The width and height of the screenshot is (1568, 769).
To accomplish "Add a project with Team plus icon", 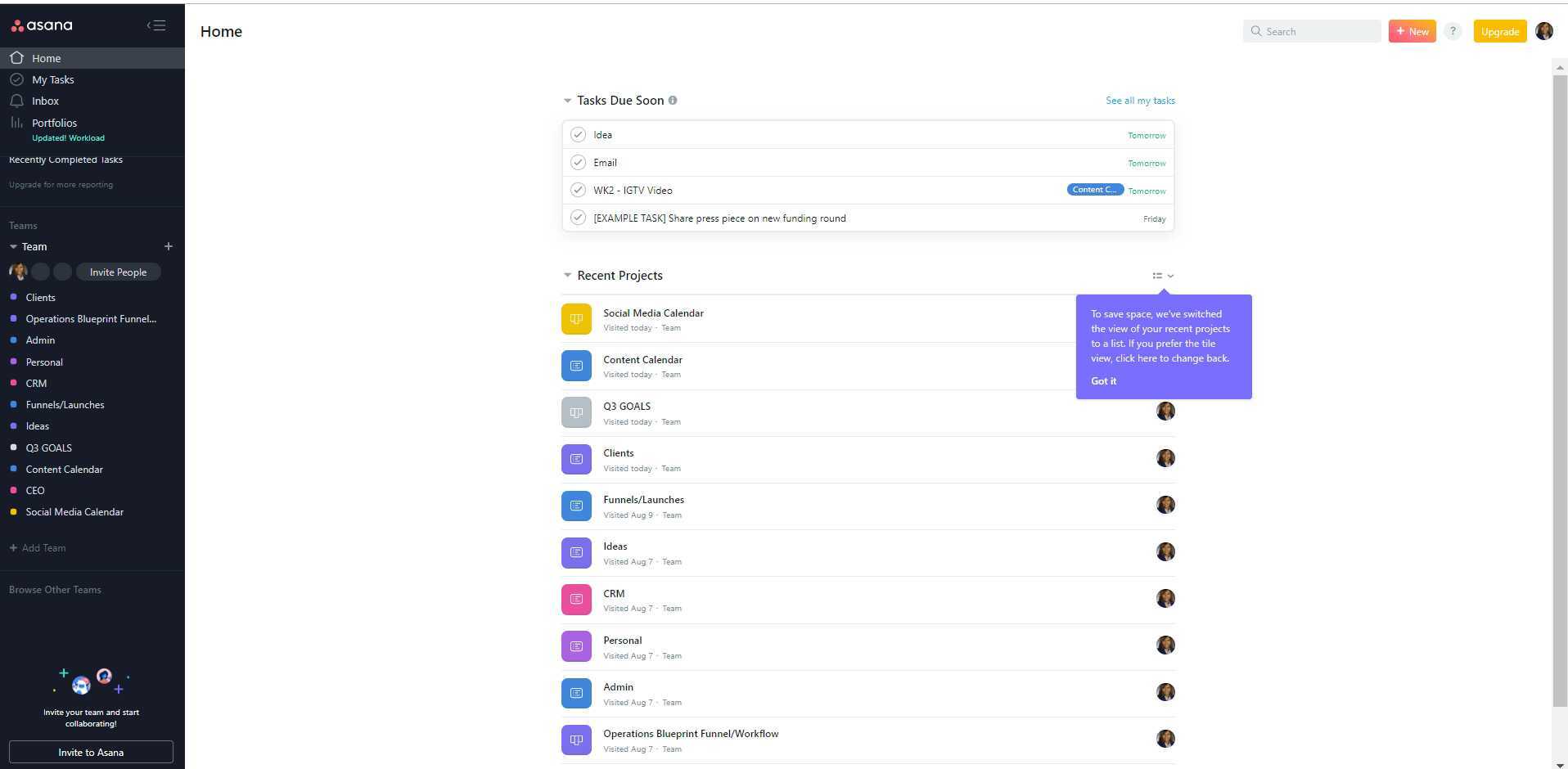I will coord(168,246).
